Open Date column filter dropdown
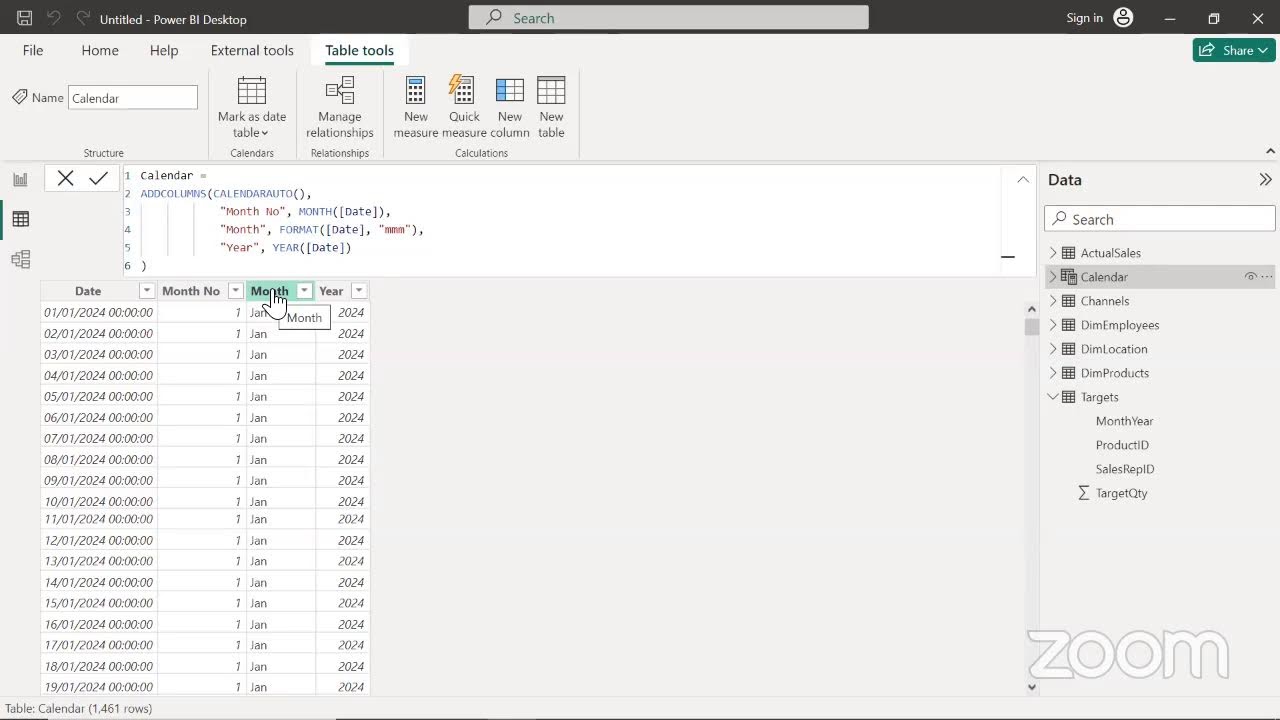Screen dimensions: 1280x720 [147, 291]
